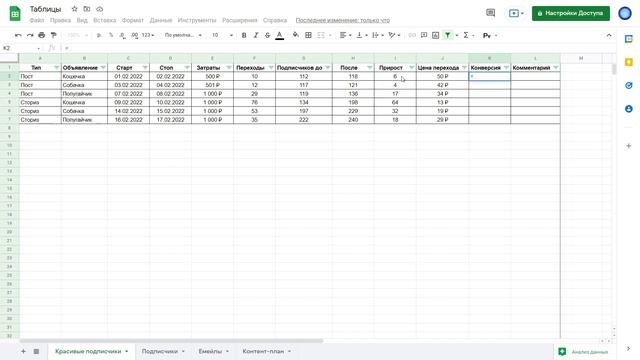Decrease decimal places button
The image size is (640, 360).
pyautogui.click(x=122, y=36)
